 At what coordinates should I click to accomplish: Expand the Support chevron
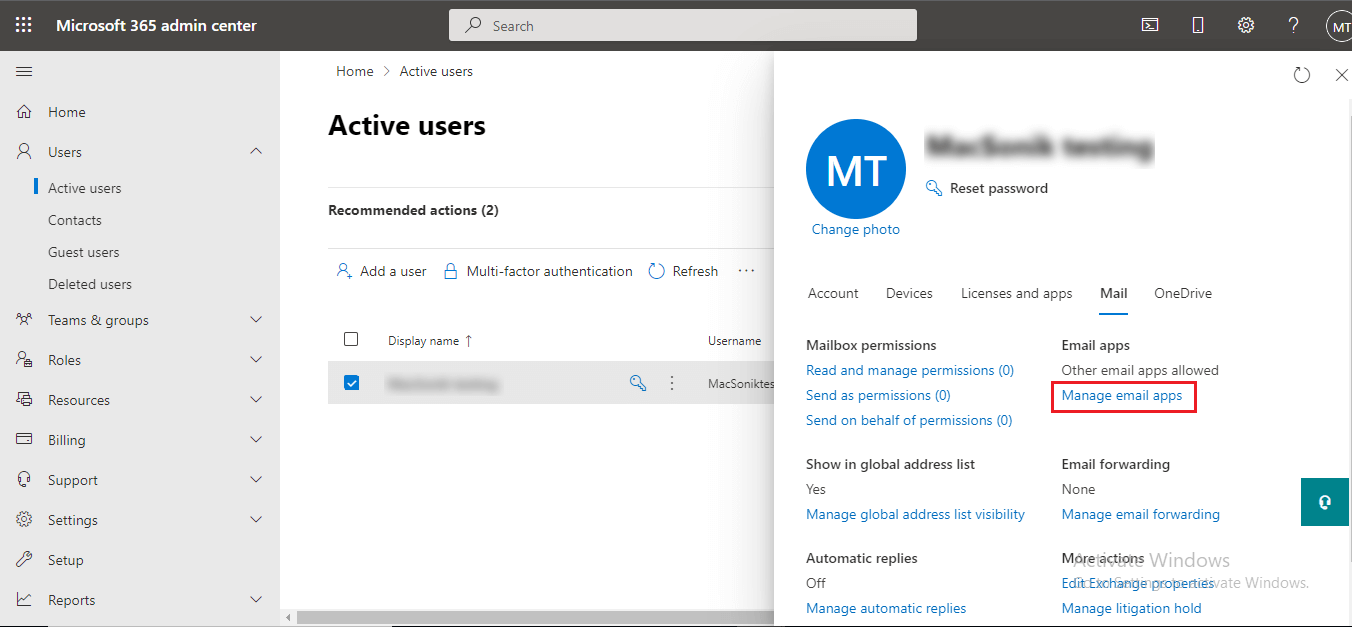[x=256, y=479]
